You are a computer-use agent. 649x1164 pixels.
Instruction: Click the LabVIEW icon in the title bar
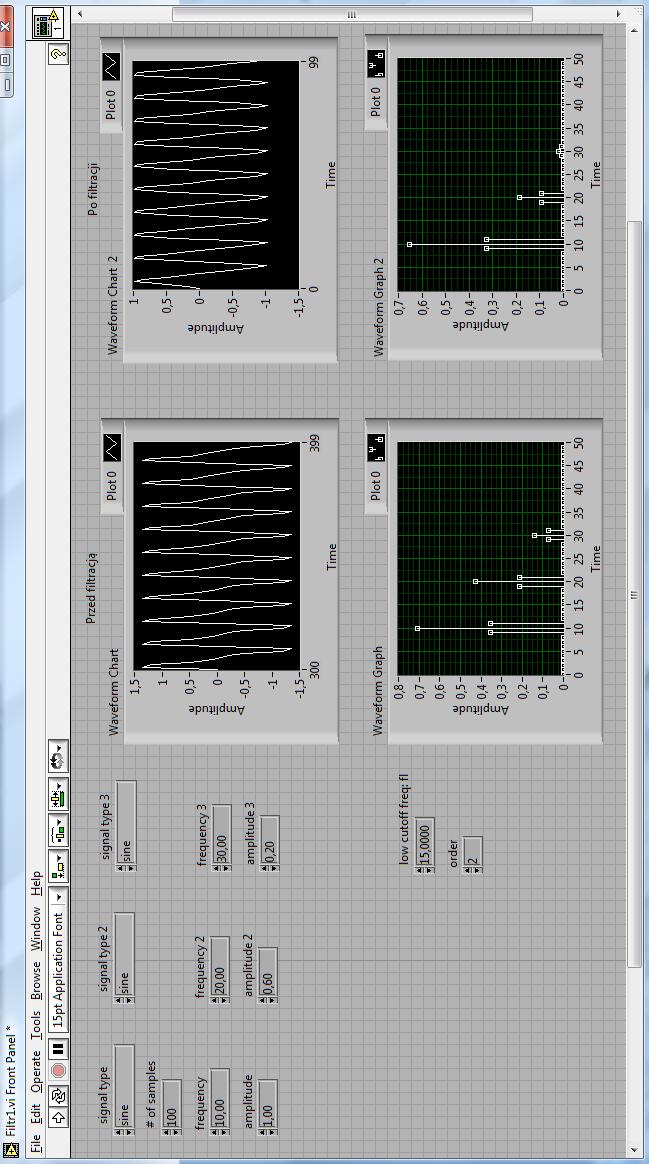tap(10, 1150)
